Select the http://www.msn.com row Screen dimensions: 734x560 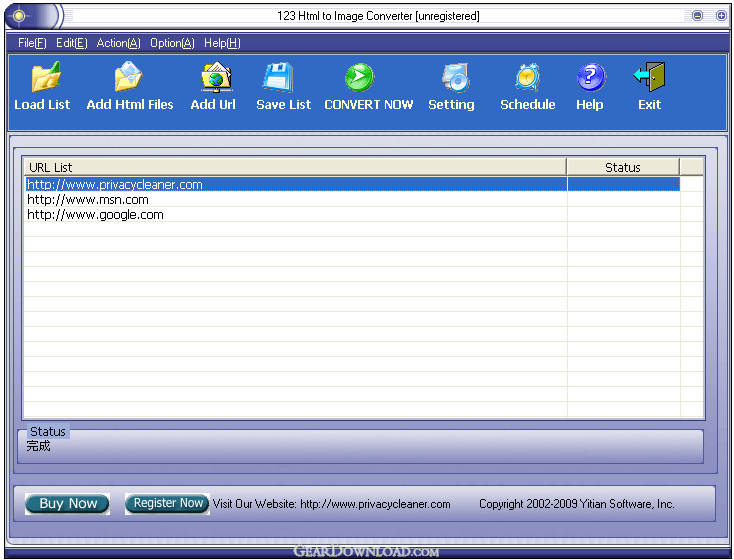(x=352, y=199)
